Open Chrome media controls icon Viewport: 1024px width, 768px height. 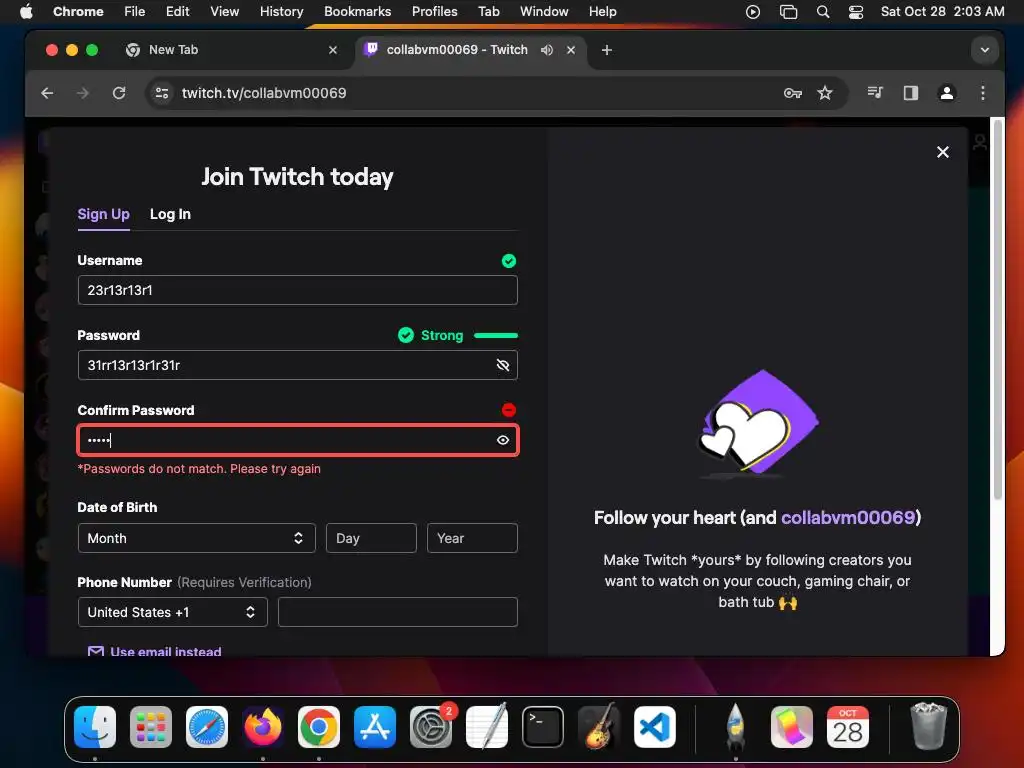coord(875,93)
